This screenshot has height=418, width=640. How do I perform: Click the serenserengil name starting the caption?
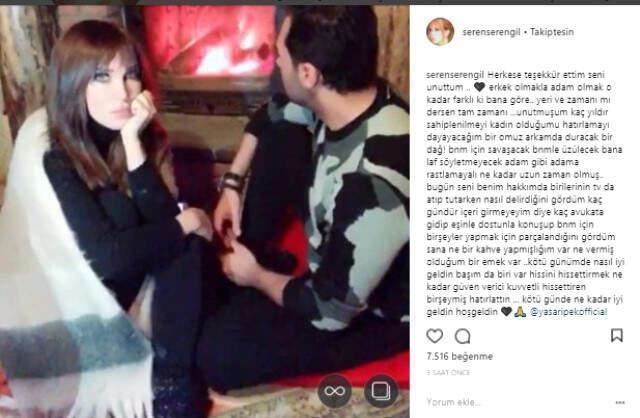(455, 75)
